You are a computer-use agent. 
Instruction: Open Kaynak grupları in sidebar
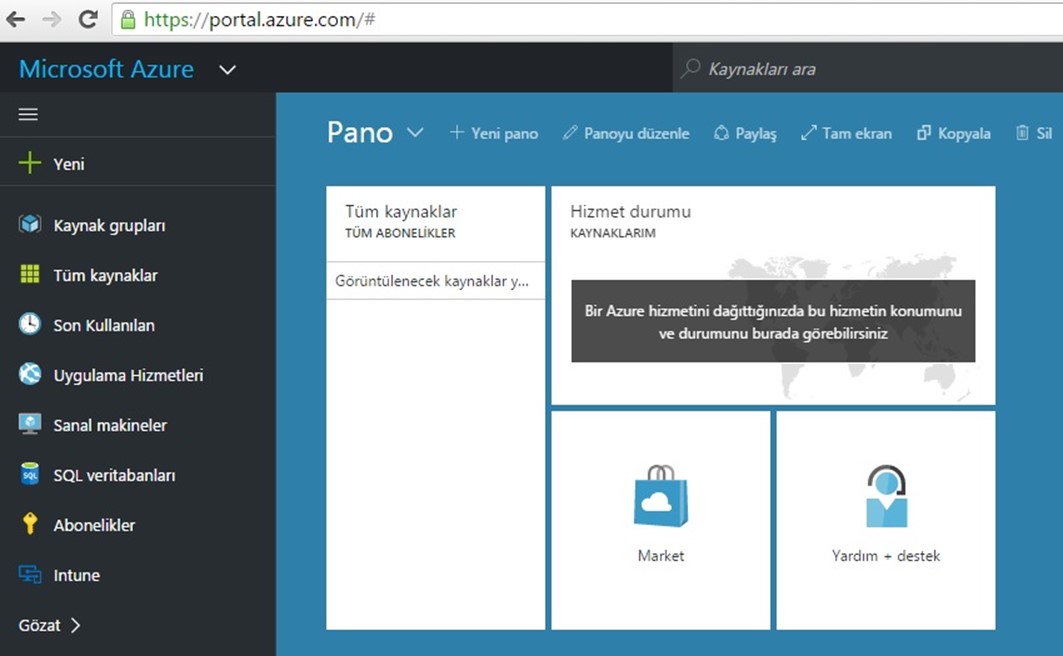coord(109,226)
